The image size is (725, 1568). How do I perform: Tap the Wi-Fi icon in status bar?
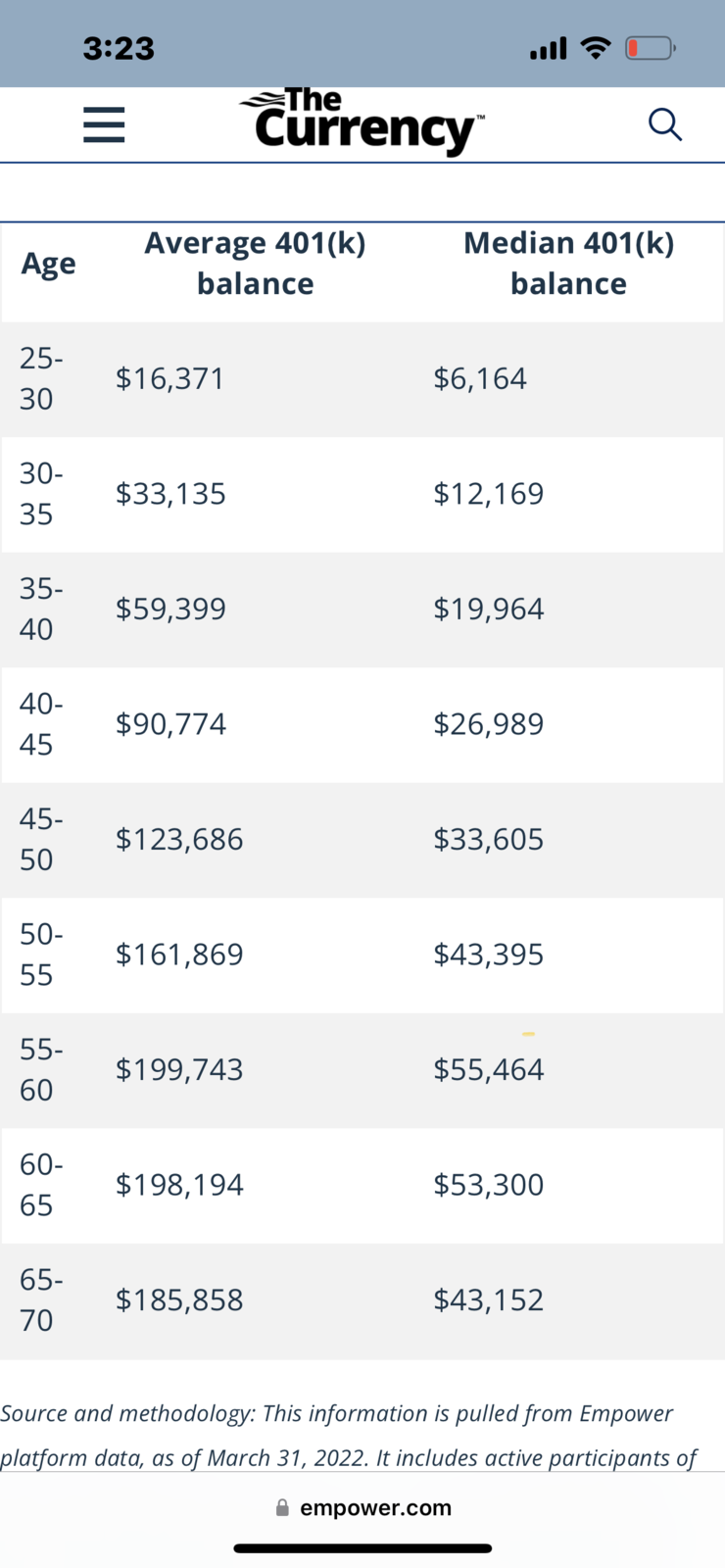coord(596,47)
